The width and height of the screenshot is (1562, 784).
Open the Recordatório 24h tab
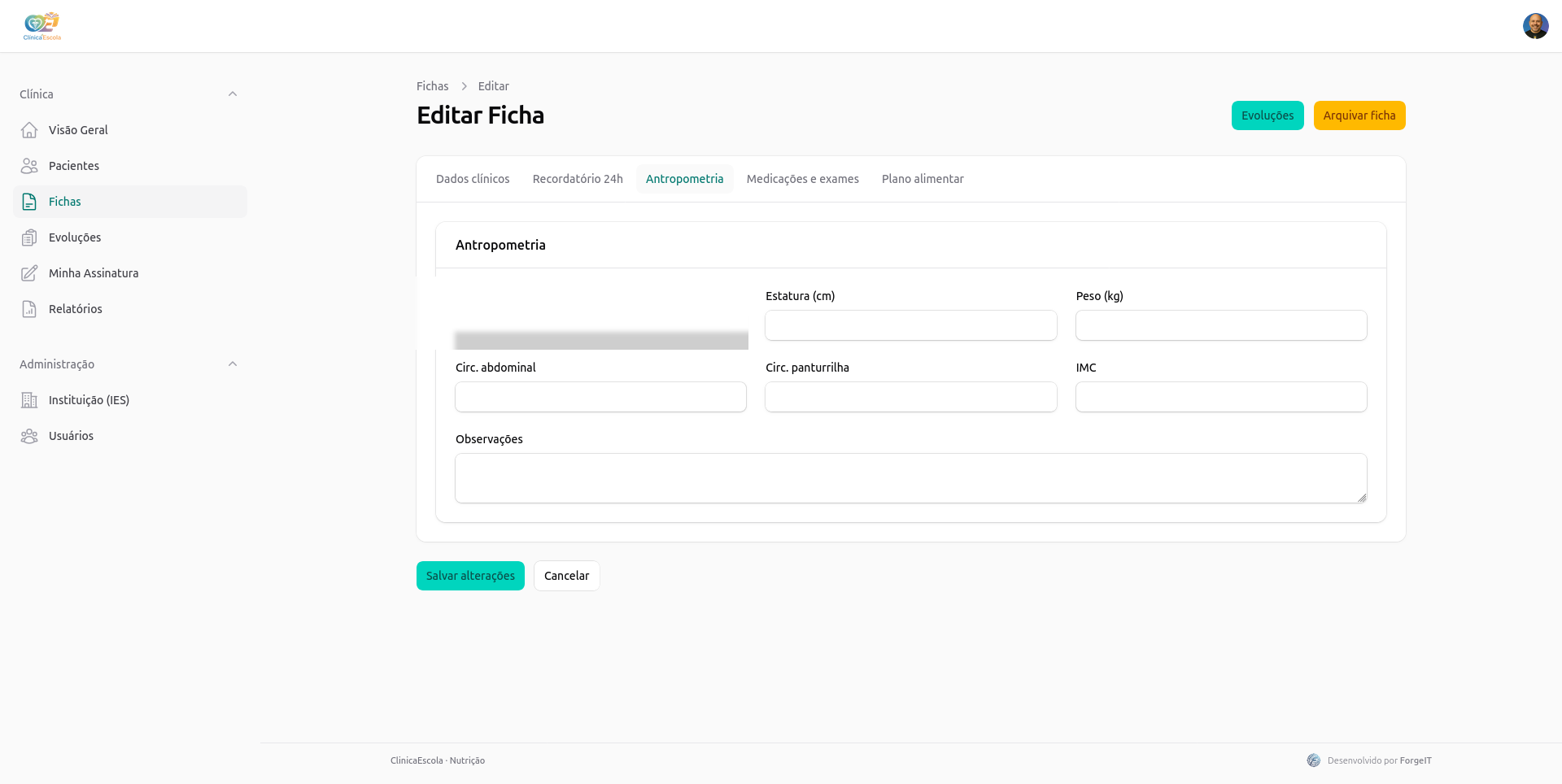(x=578, y=179)
